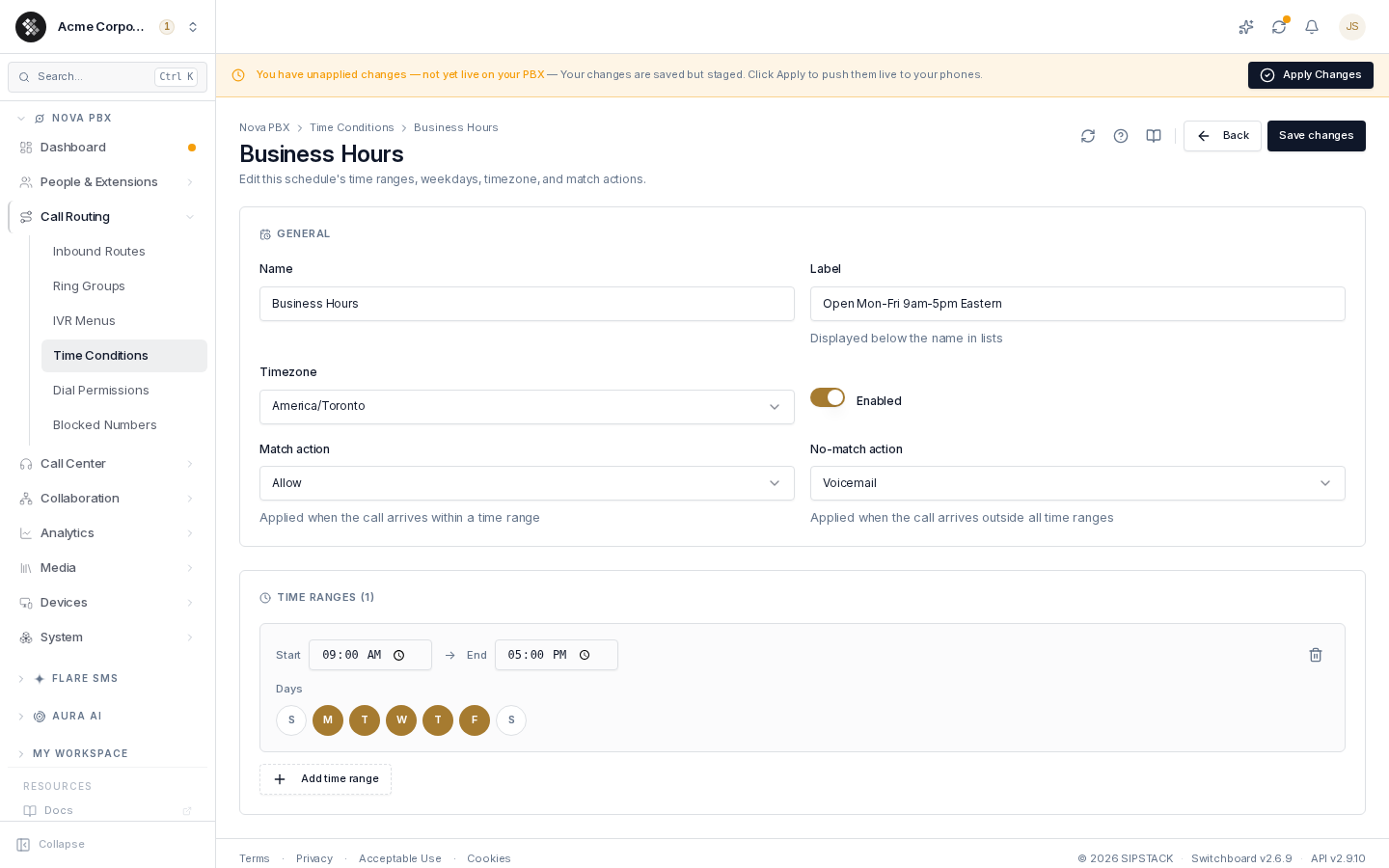
Task: Open the Dashboard page
Action: tap(107, 148)
